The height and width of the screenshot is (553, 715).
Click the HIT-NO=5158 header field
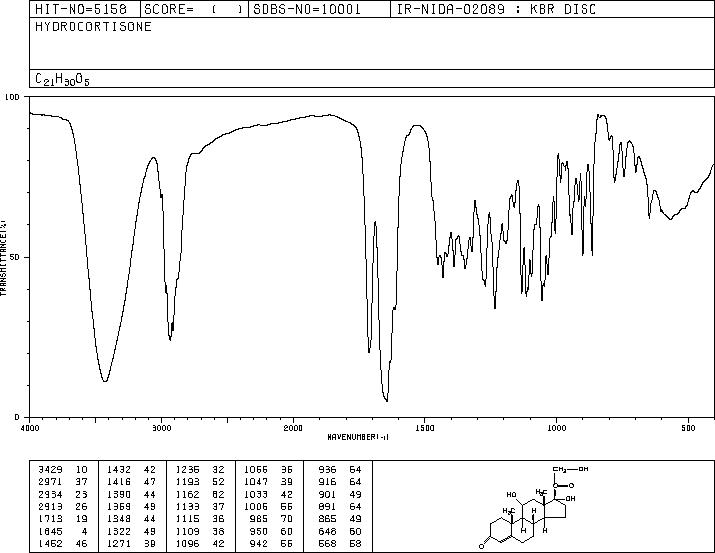tap(81, 9)
